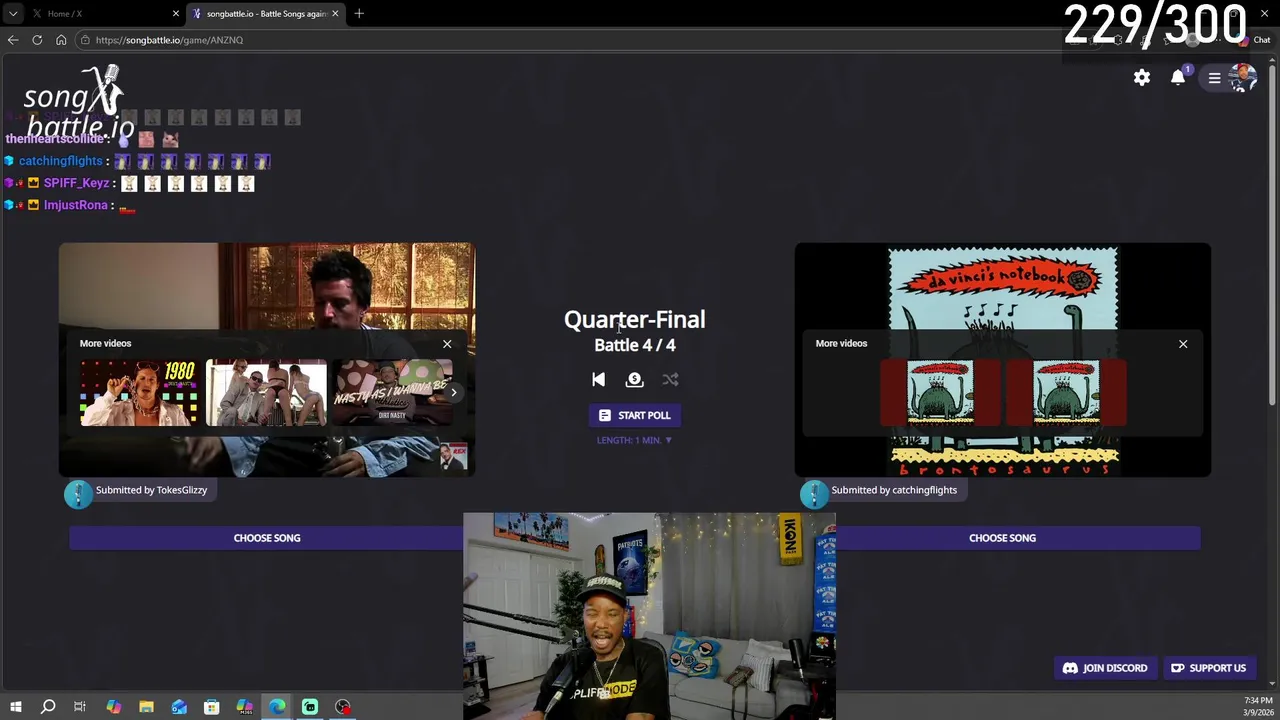Click the user profile avatar

coord(1242,77)
